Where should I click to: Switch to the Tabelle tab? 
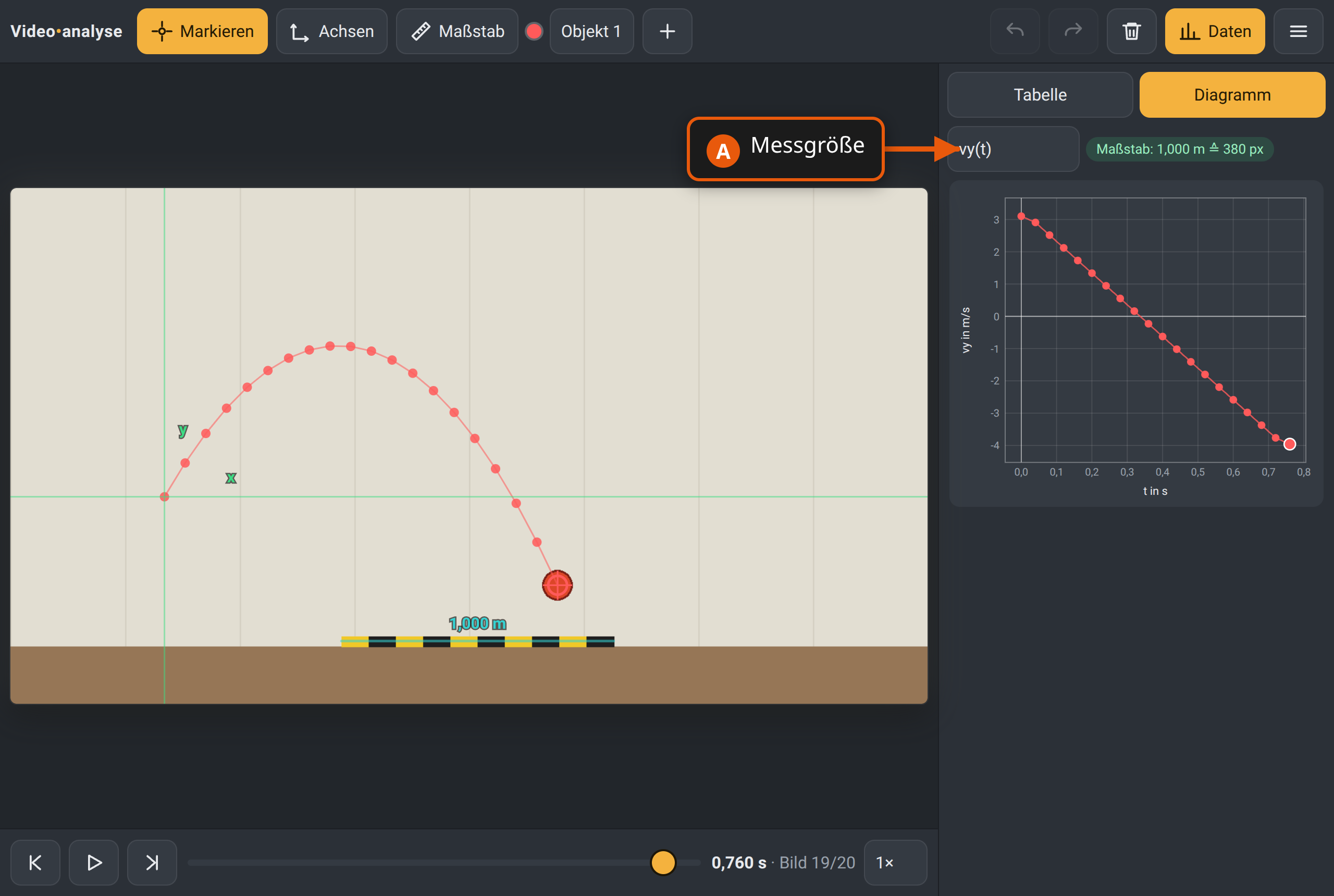[x=1040, y=95]
